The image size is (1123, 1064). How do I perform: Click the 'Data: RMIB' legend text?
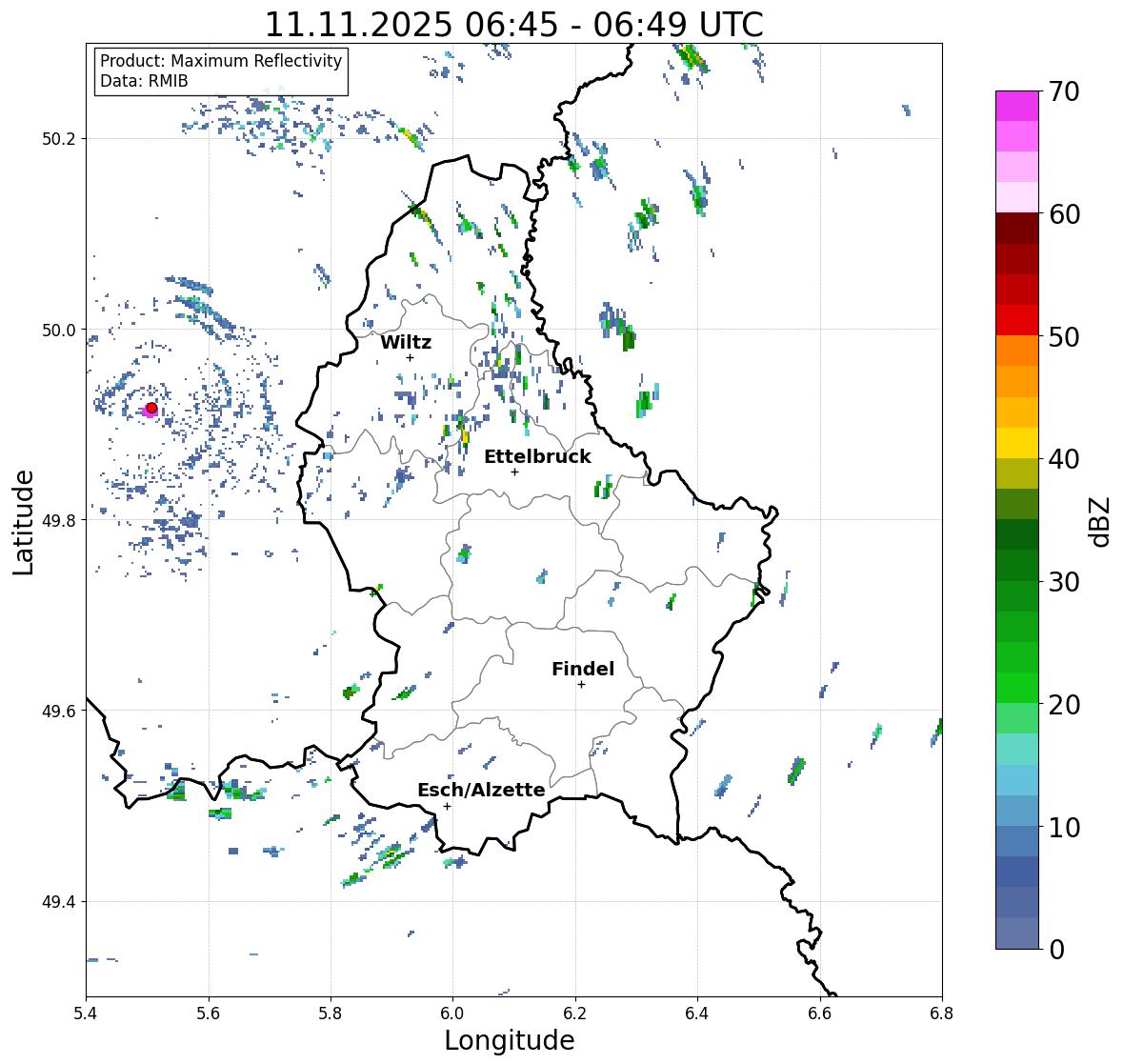point(144,81)
